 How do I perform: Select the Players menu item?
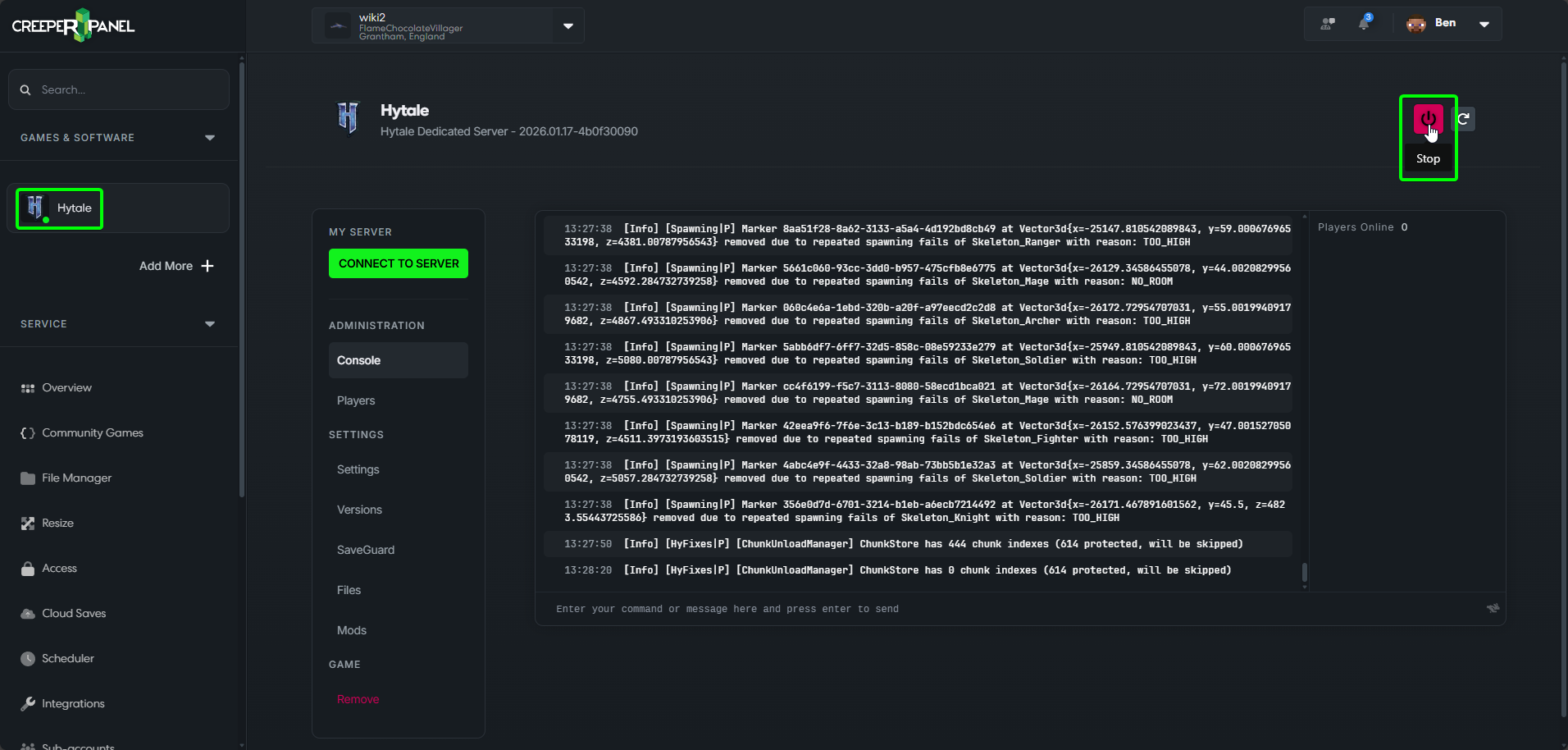[x=356, y=400]
